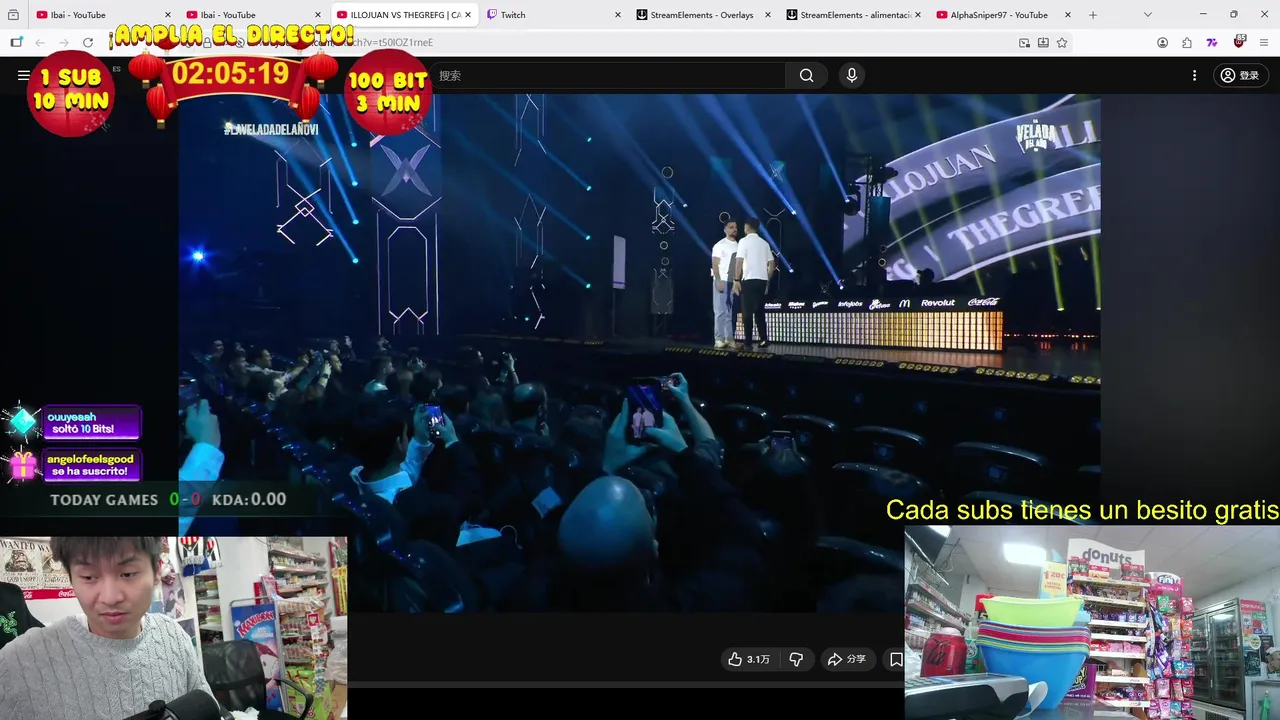
Task: Save the video with the bookmark icon
Action: (896, 659)
